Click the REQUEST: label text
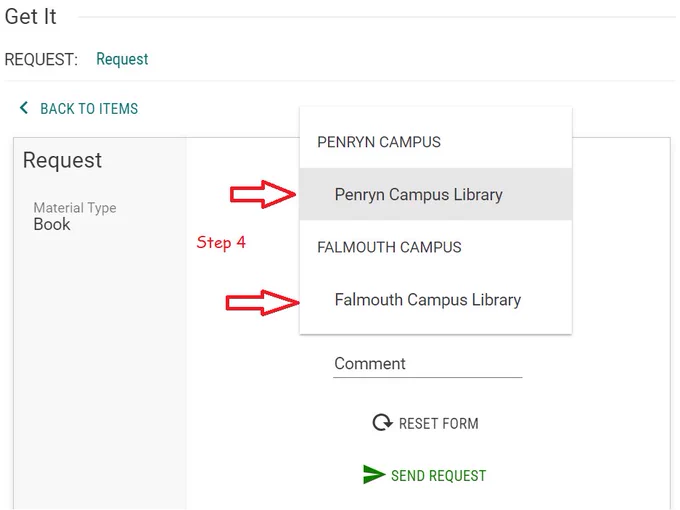 [41, 59]
